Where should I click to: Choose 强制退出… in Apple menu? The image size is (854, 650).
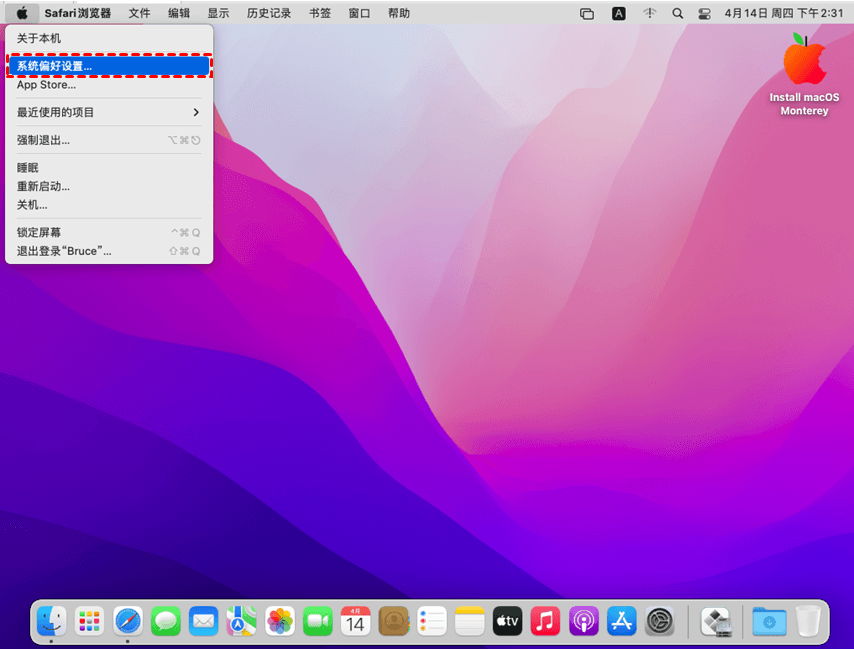click(108, 140)
